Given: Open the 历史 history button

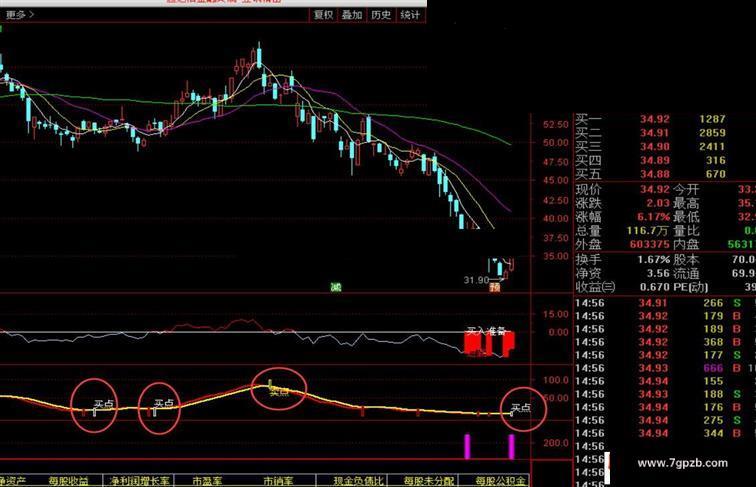Looking at the screenshot, I should pos(381,15).
